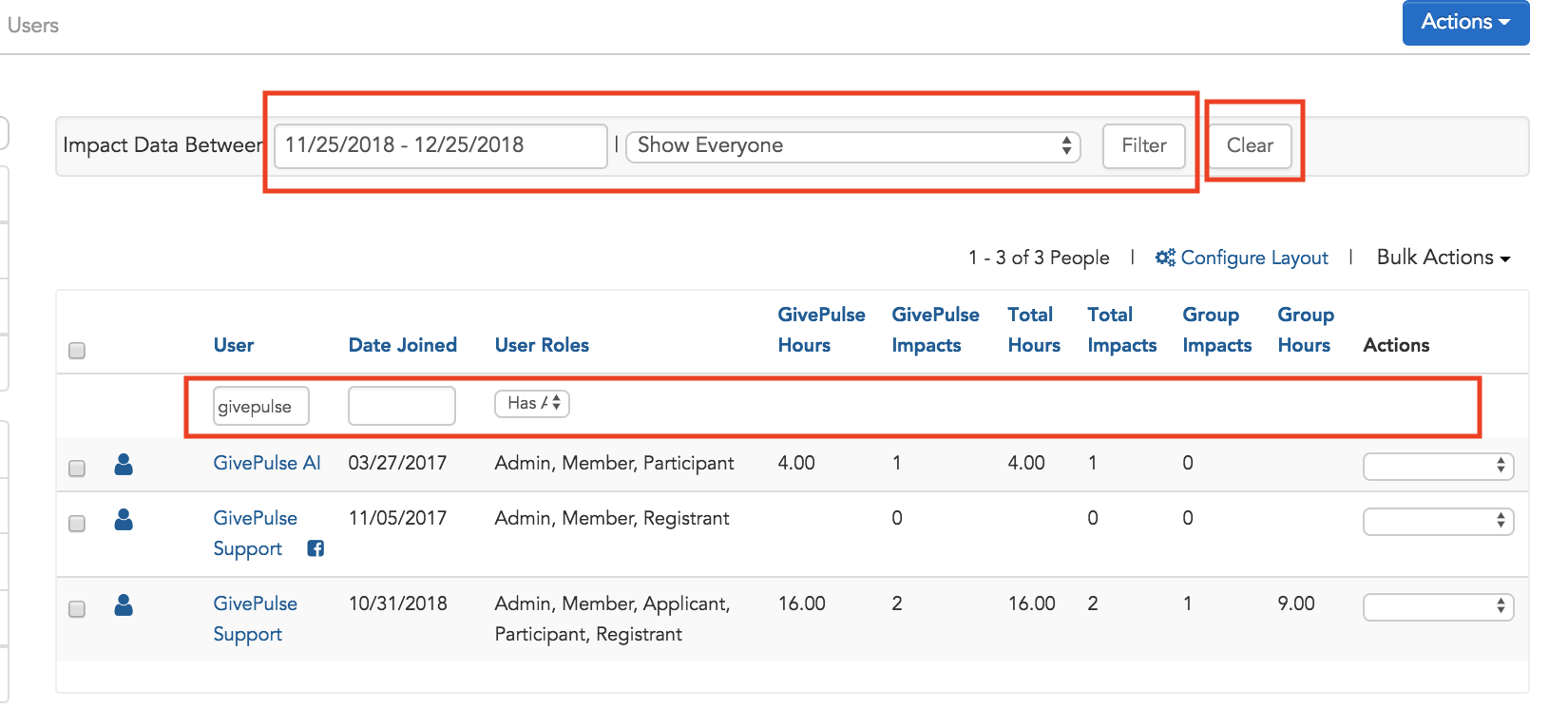Open the blue Actions dropdown button

1465,22
